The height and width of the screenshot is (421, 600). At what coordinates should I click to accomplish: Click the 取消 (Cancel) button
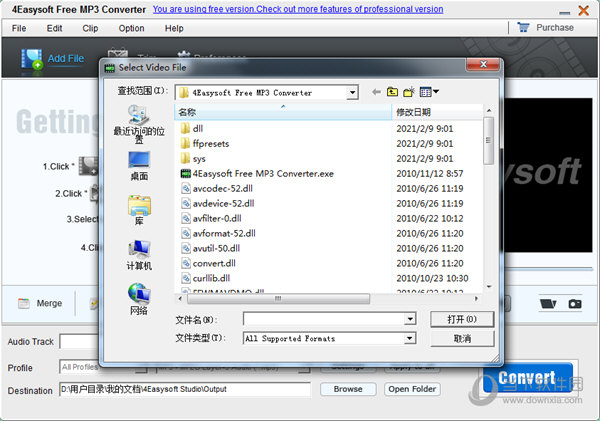tap(462, 339)
